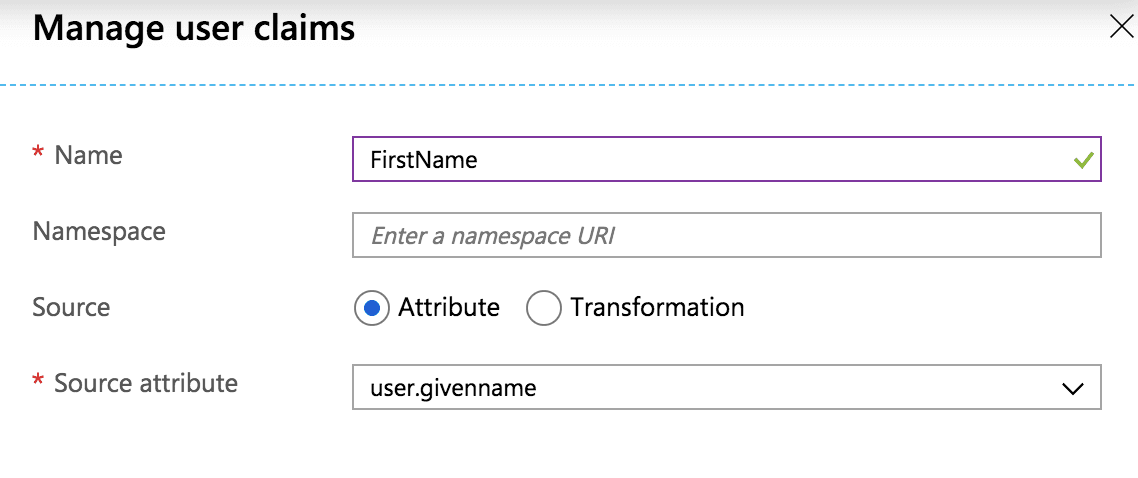Image resolution: width=1138 pixels, height=478 pixels.
Task: Click the FirstName text in the Name box
Action: [x=423, y=160]
